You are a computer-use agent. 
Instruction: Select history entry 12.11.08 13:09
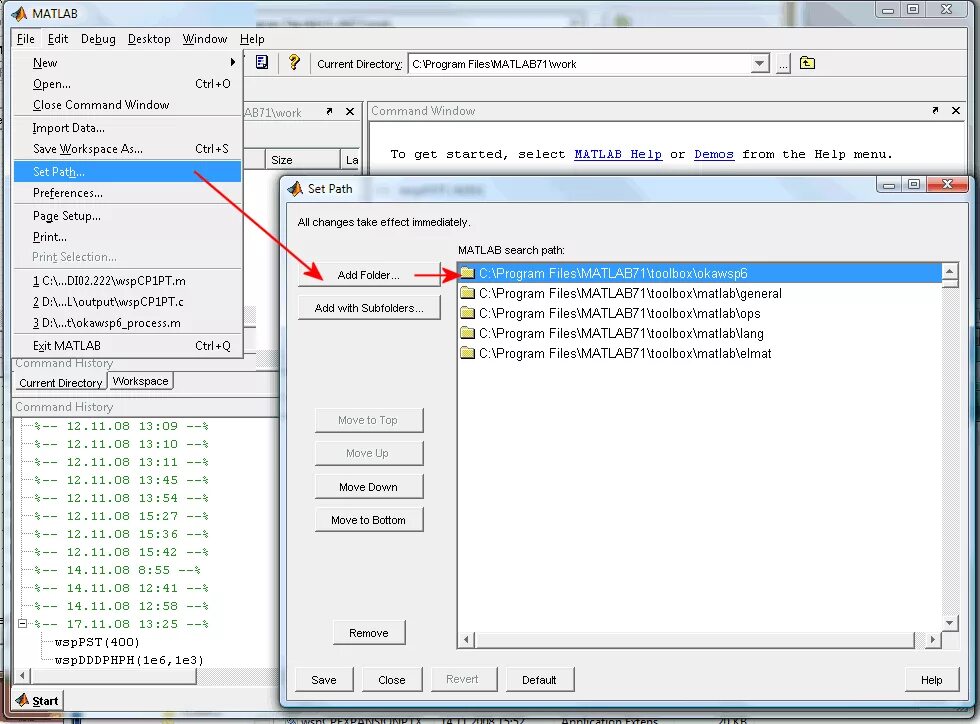click(x=121, y=426)
